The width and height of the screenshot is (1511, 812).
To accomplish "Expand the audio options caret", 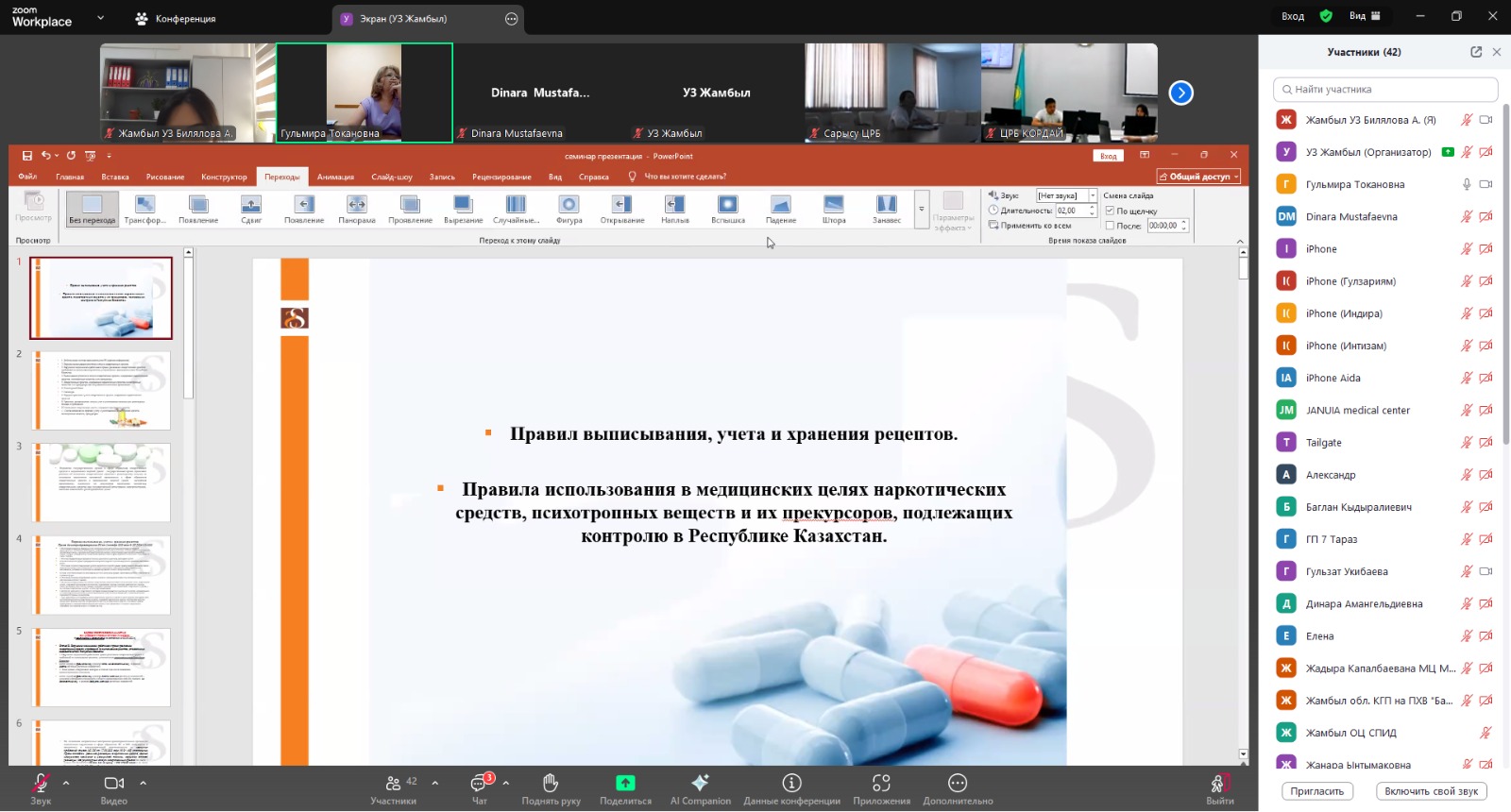I will [x=65, y=783].
